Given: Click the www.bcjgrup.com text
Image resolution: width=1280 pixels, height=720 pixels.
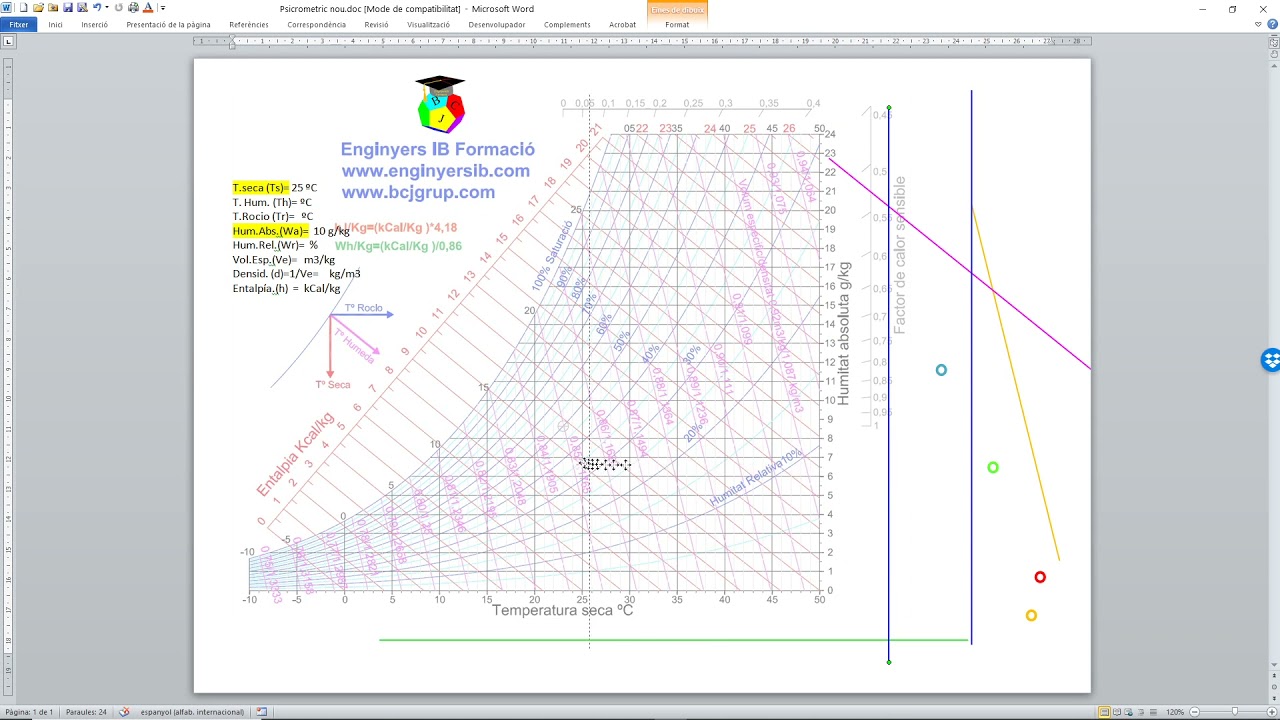Looking at the screenshot, I should tap(418, 192).
